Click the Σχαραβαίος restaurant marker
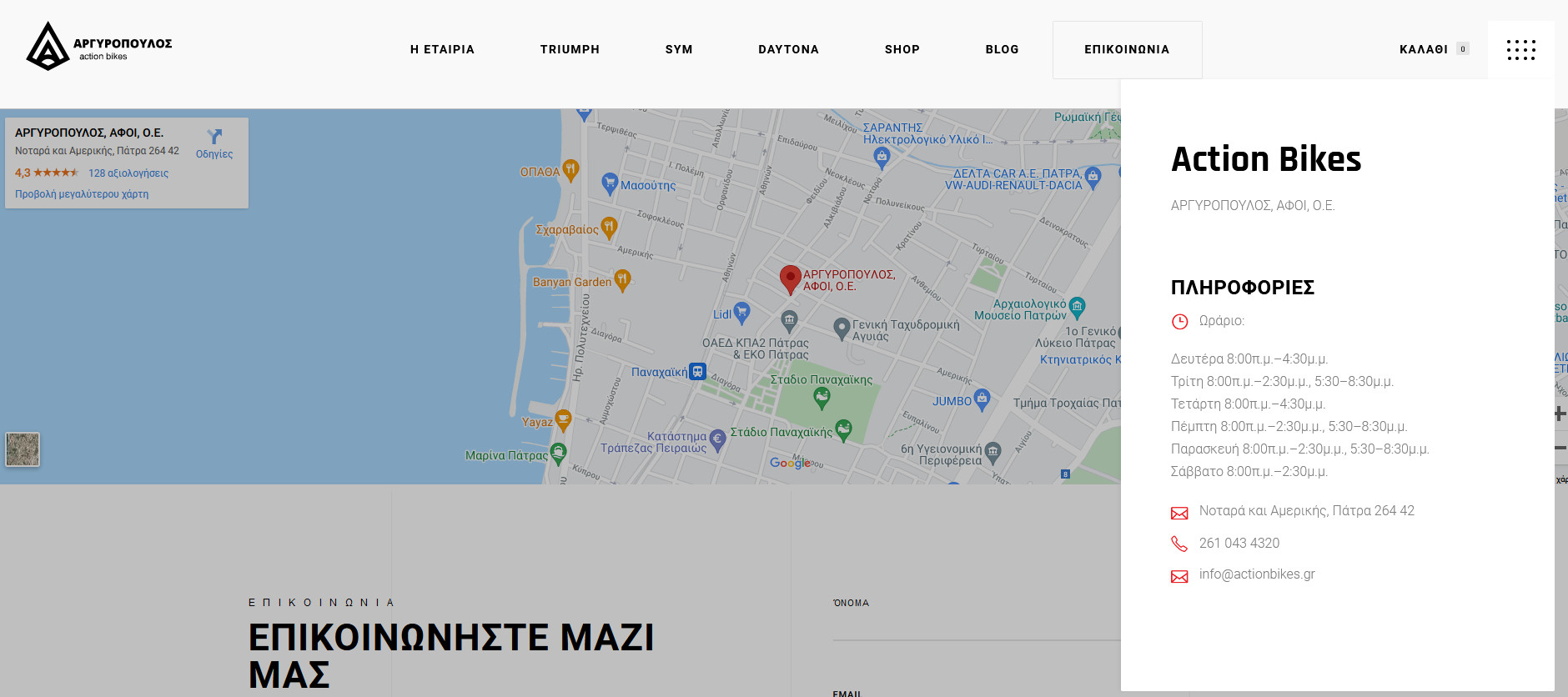This screenshot has height=697, width=1568. (x=609, y=227)
